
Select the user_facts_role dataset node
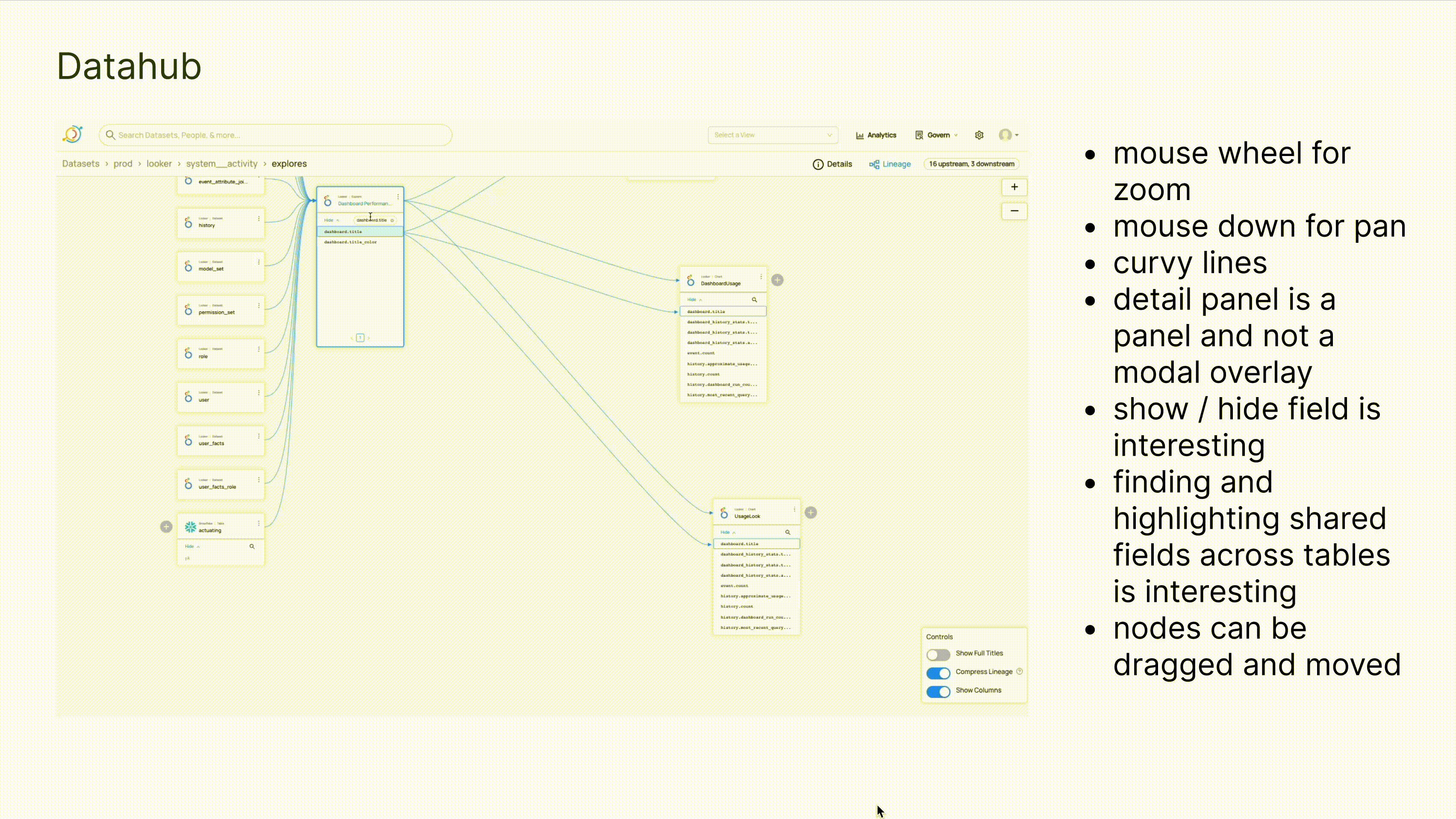pos(221,484)
